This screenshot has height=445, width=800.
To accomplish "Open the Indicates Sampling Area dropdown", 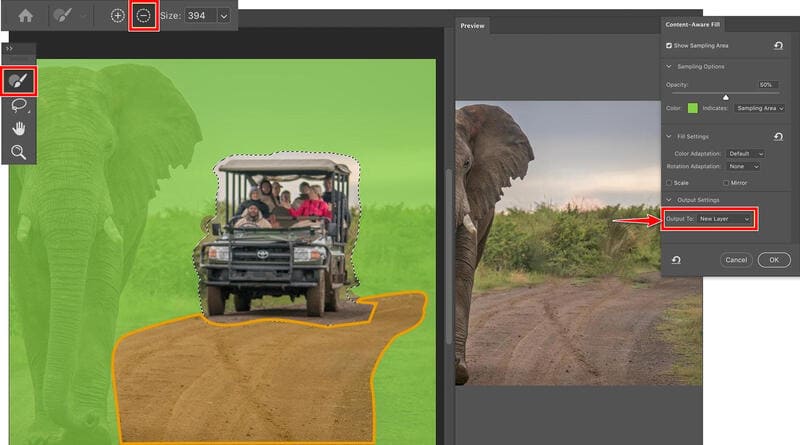I will click(x=760, y=108).
